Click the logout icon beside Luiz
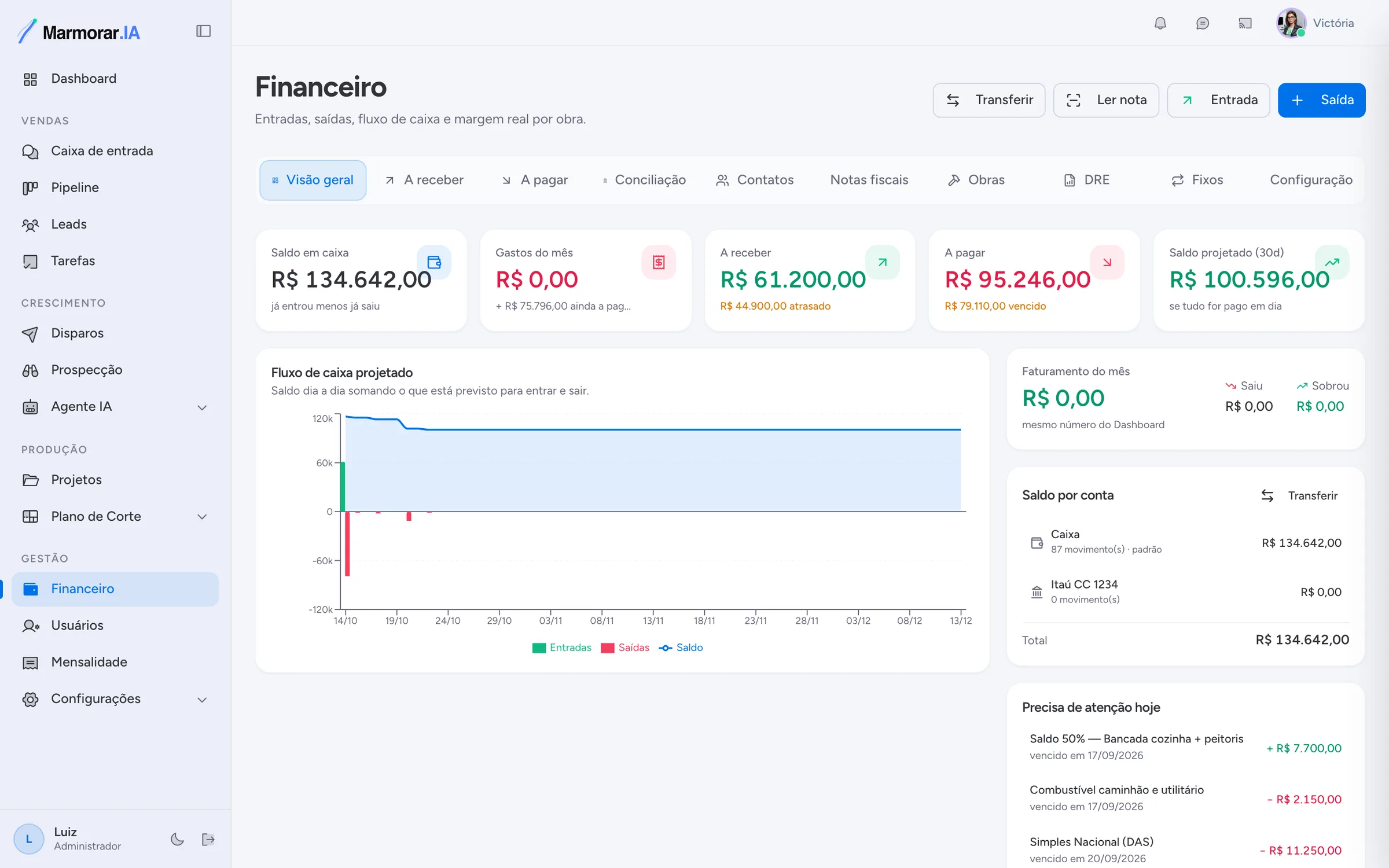This screenshot has width=1389, height=868. [208, 839]
